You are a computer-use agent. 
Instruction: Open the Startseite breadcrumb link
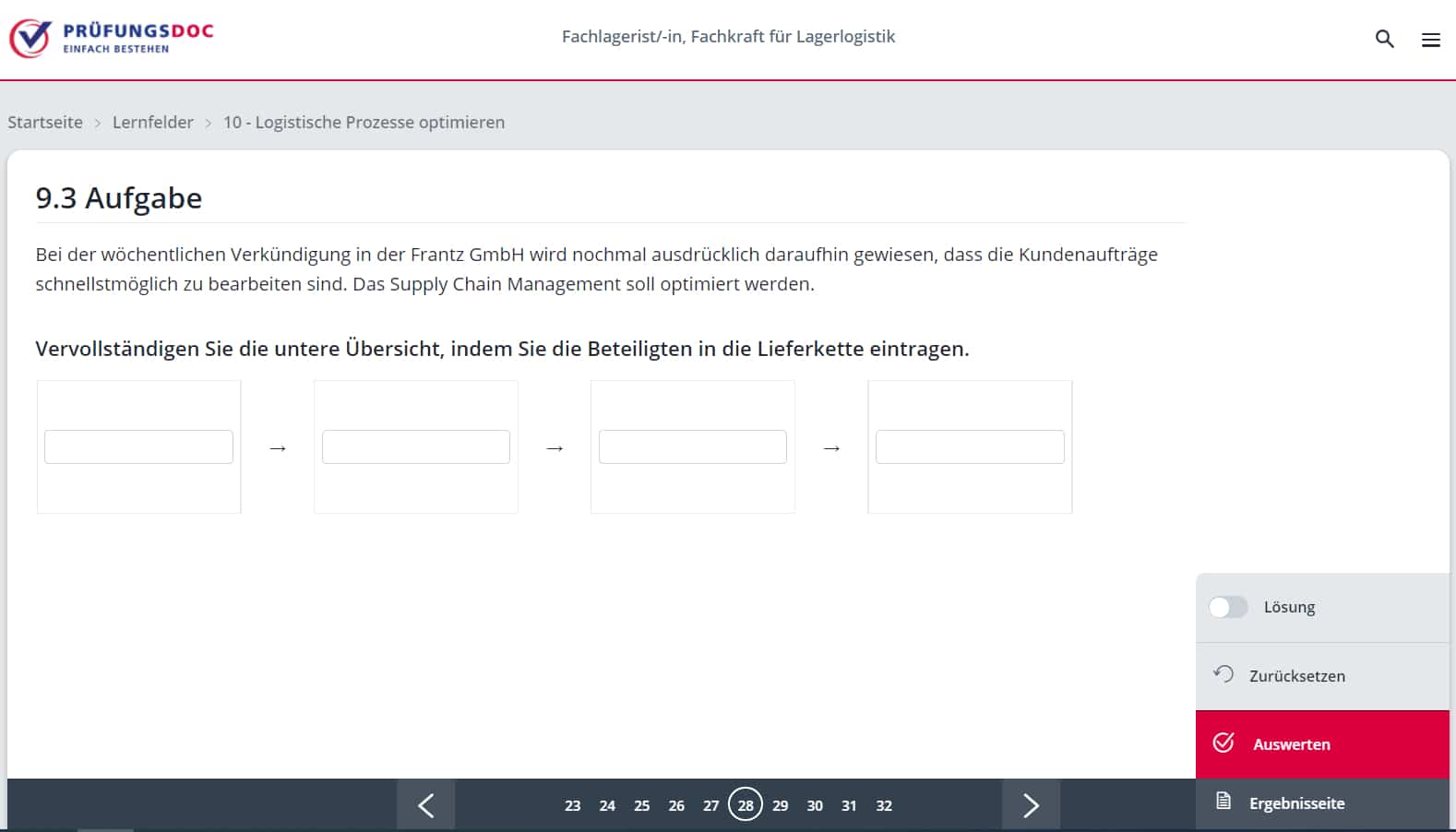[45, 123]
